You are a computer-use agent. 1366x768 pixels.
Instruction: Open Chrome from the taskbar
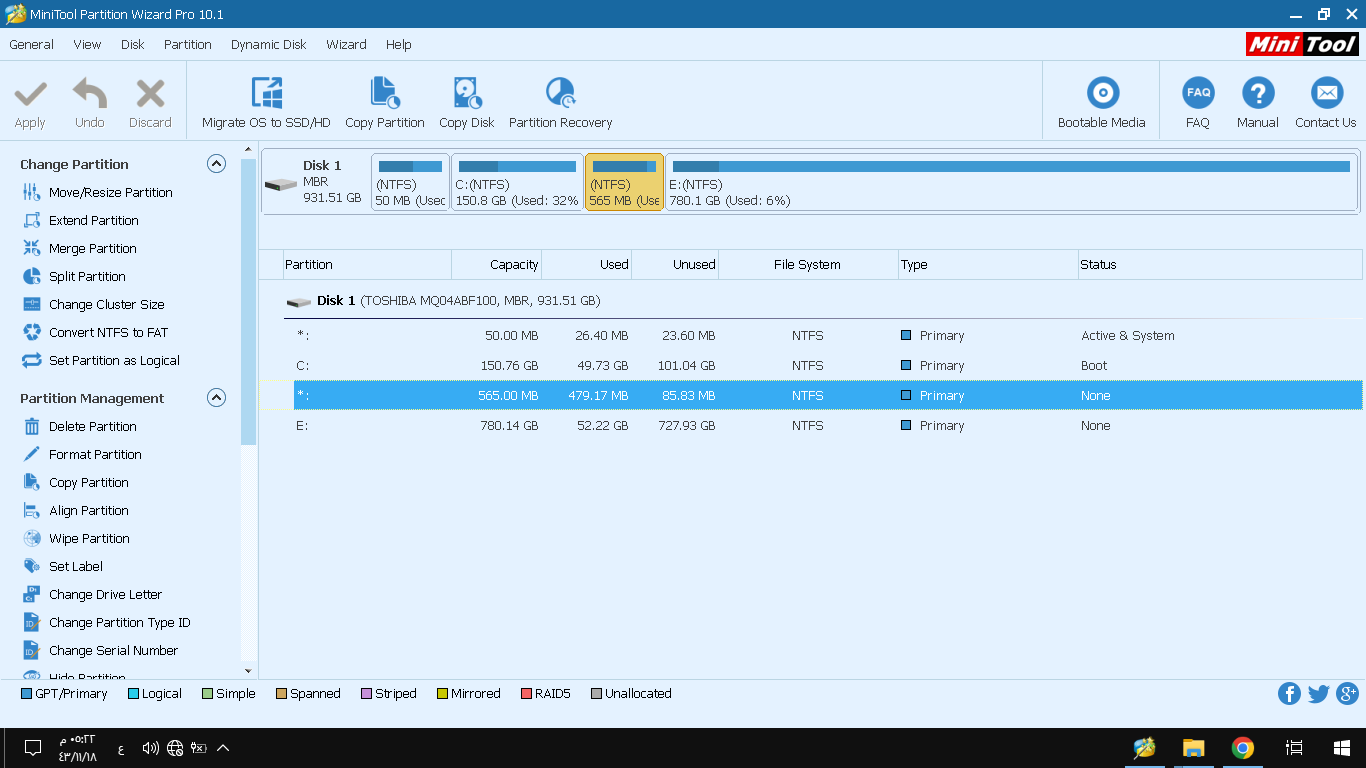tap(1242, 748)
